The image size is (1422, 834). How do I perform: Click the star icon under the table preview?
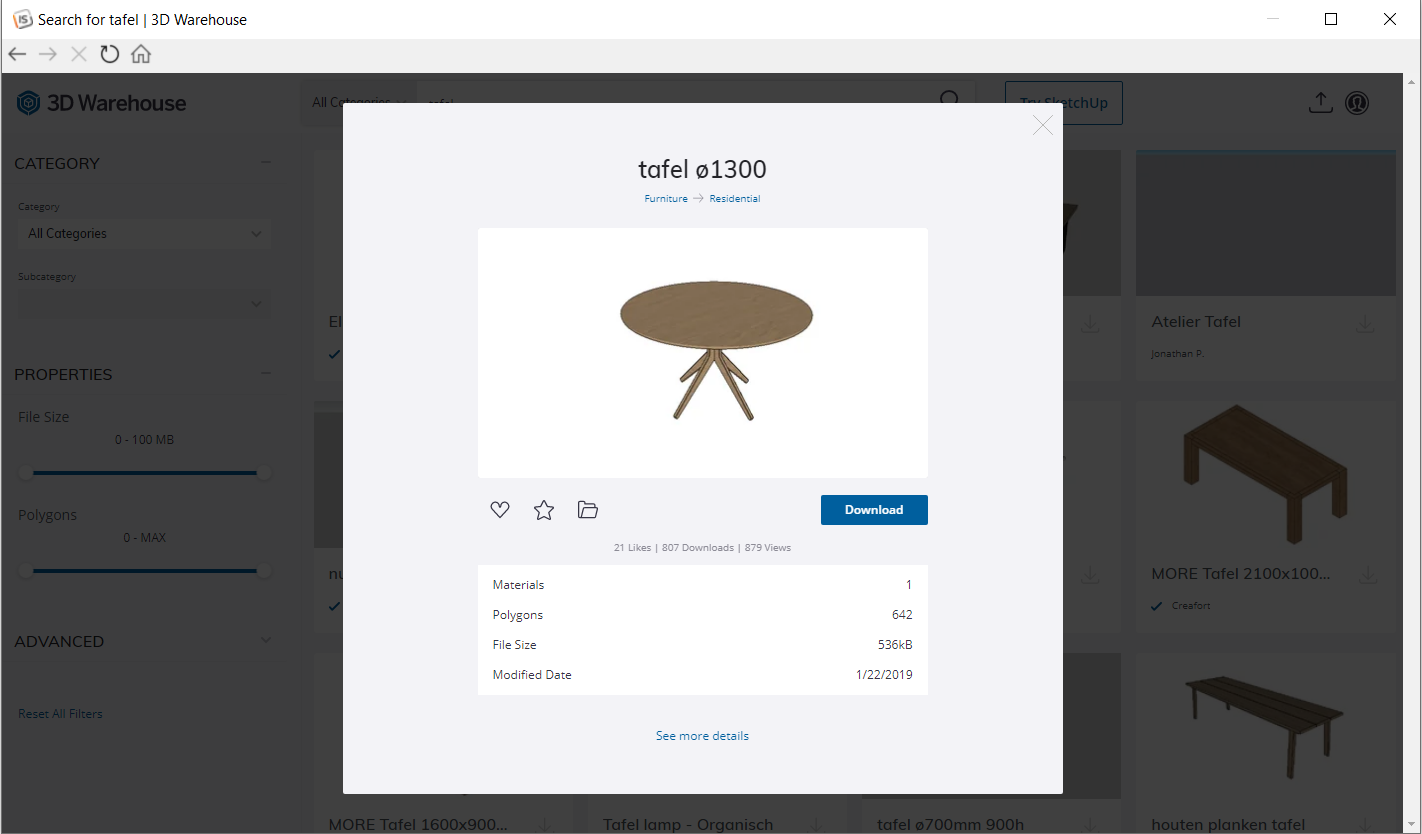[544, 510]
